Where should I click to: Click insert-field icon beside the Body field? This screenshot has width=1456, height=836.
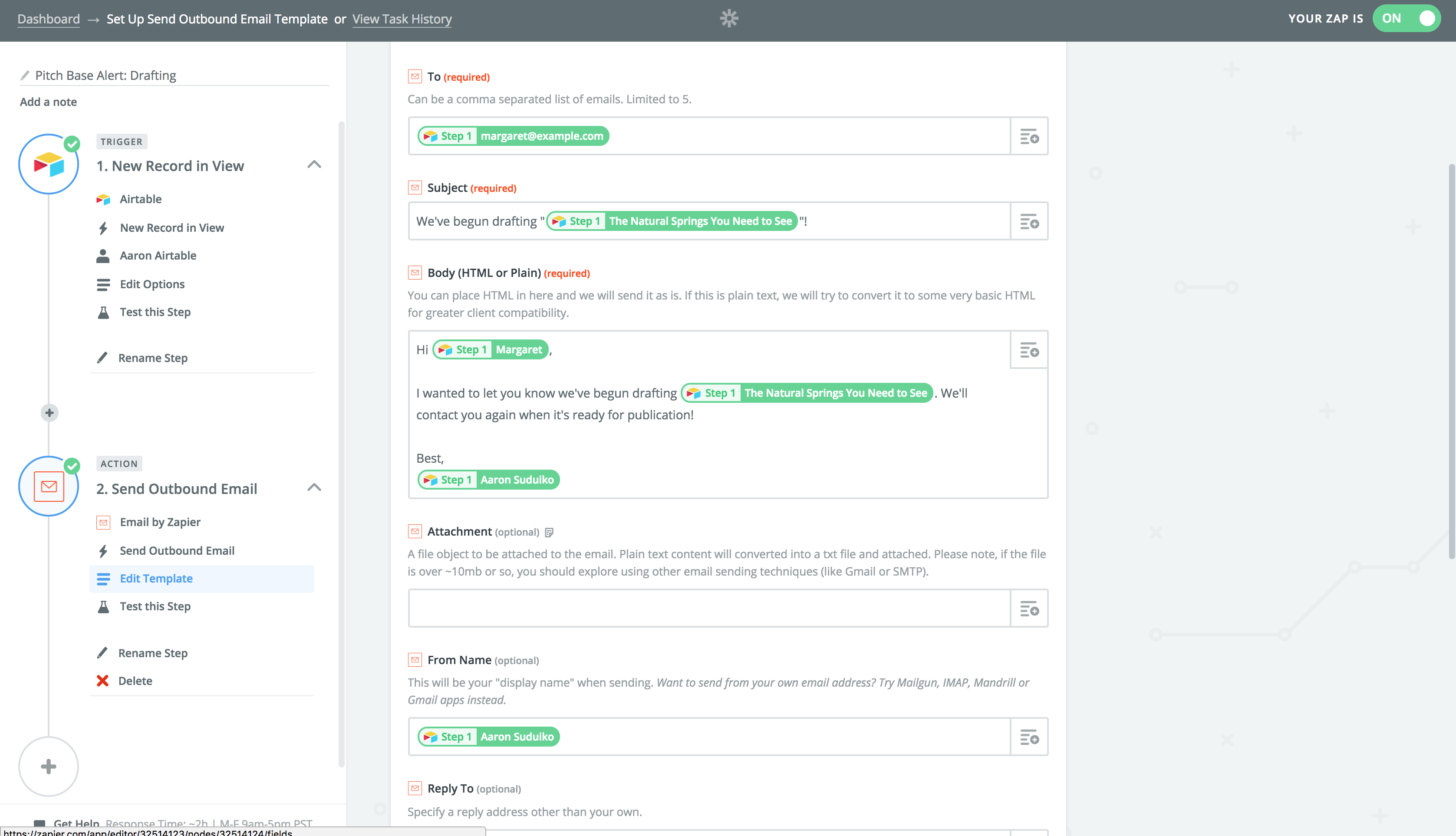click(x=1029, y=350)
